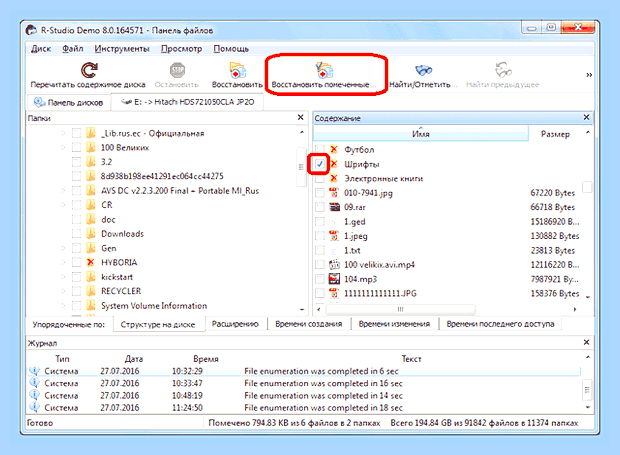Click folders panel vertical scrollbar thumb

pos(301,167)
